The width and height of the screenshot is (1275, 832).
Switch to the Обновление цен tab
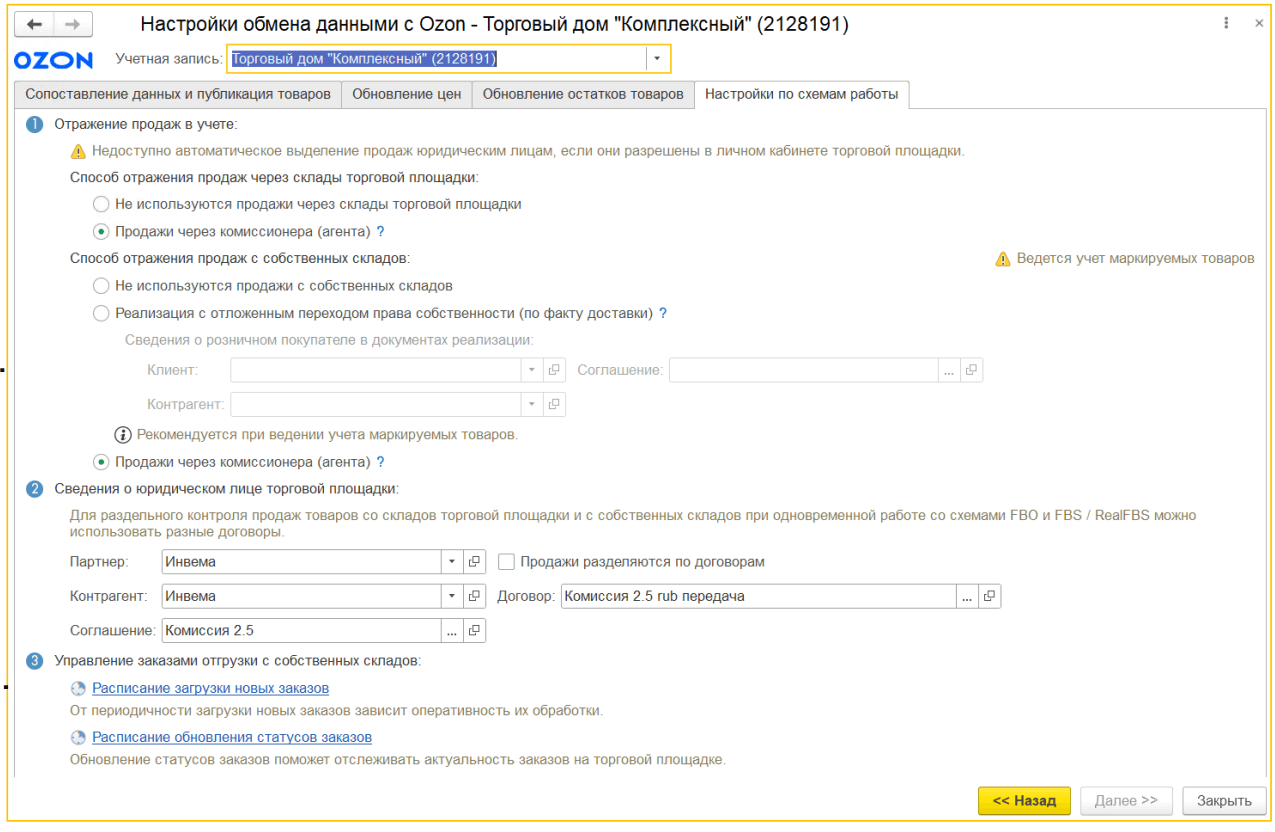tap(406, 94)
